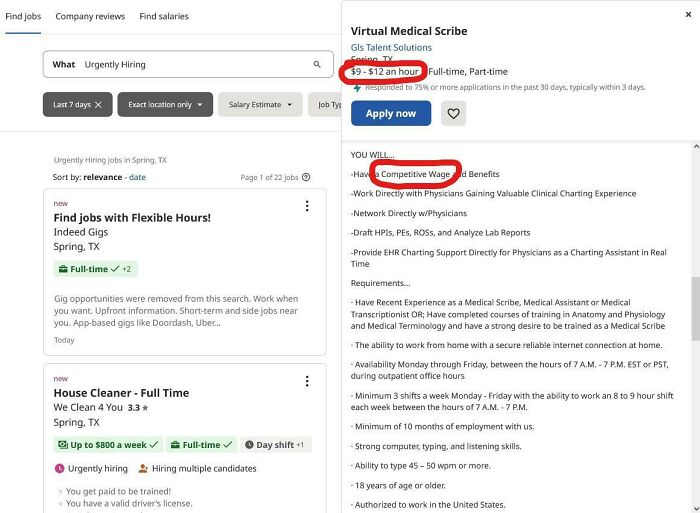The image size is (700, 513).
Task: Remove the Last 7 days filter
Action: tap(98, 105)
